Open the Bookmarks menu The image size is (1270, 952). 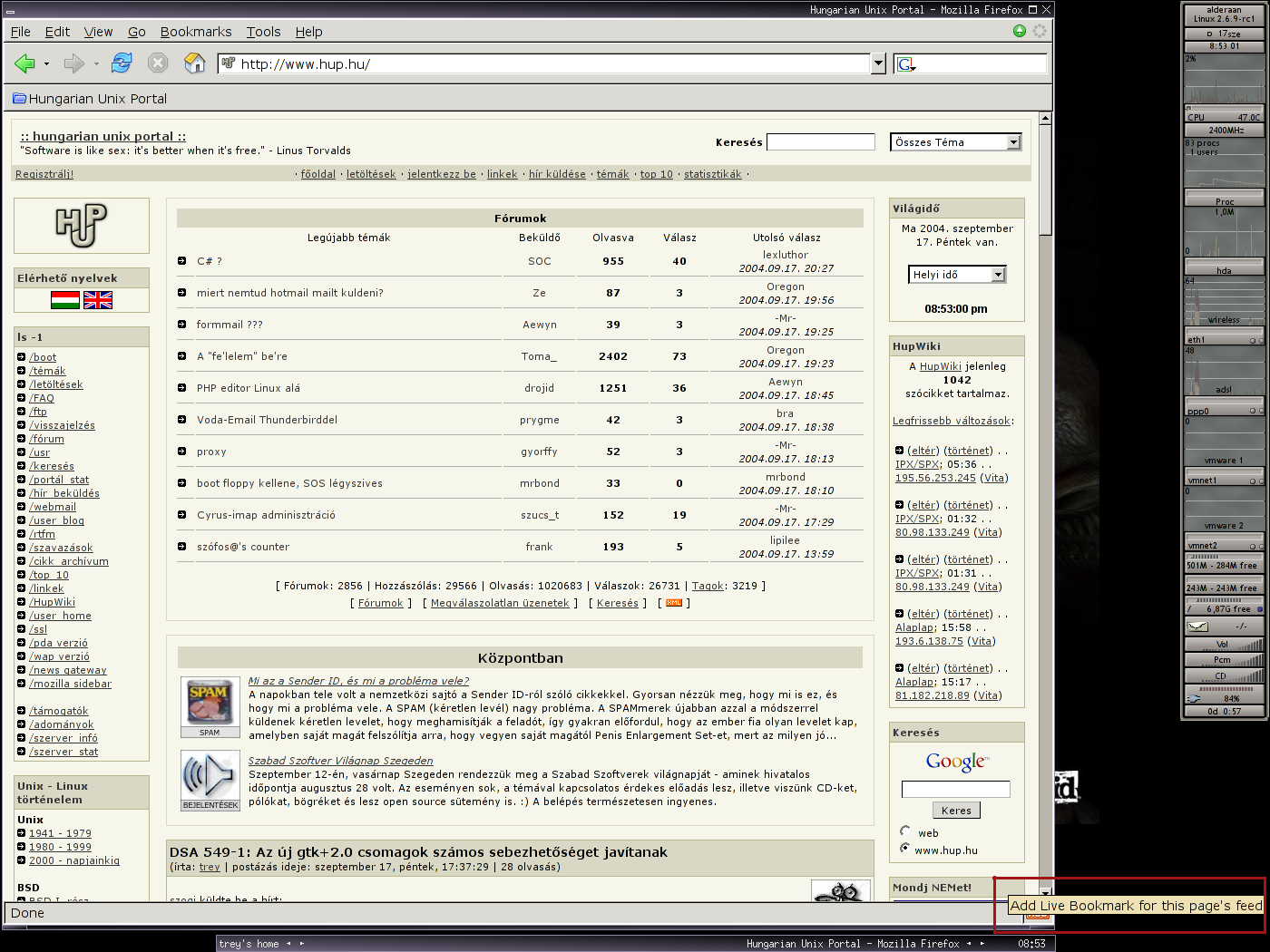(x=196, y=32)
